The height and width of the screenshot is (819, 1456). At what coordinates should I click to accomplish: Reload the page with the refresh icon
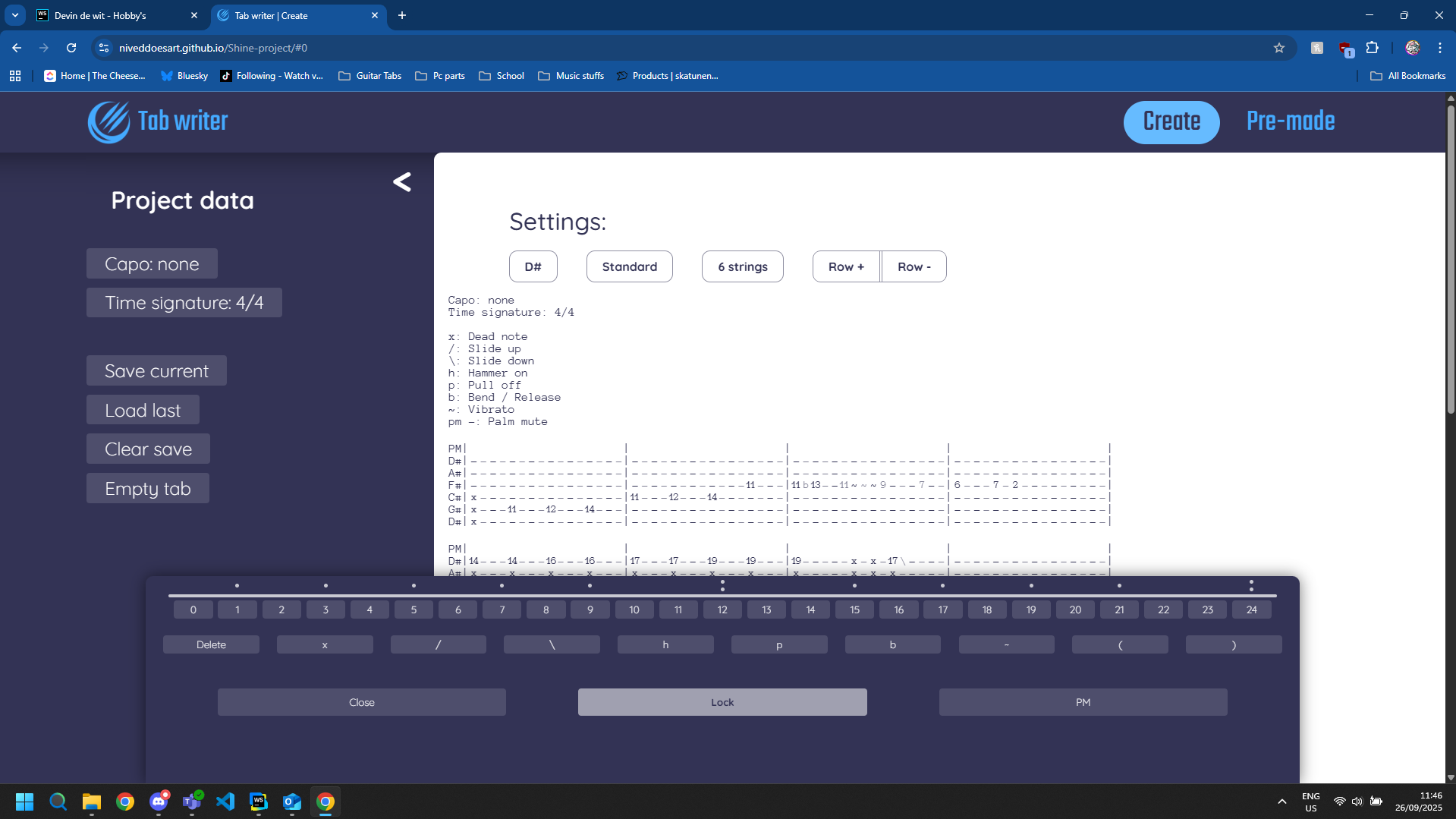coord(71,48)
